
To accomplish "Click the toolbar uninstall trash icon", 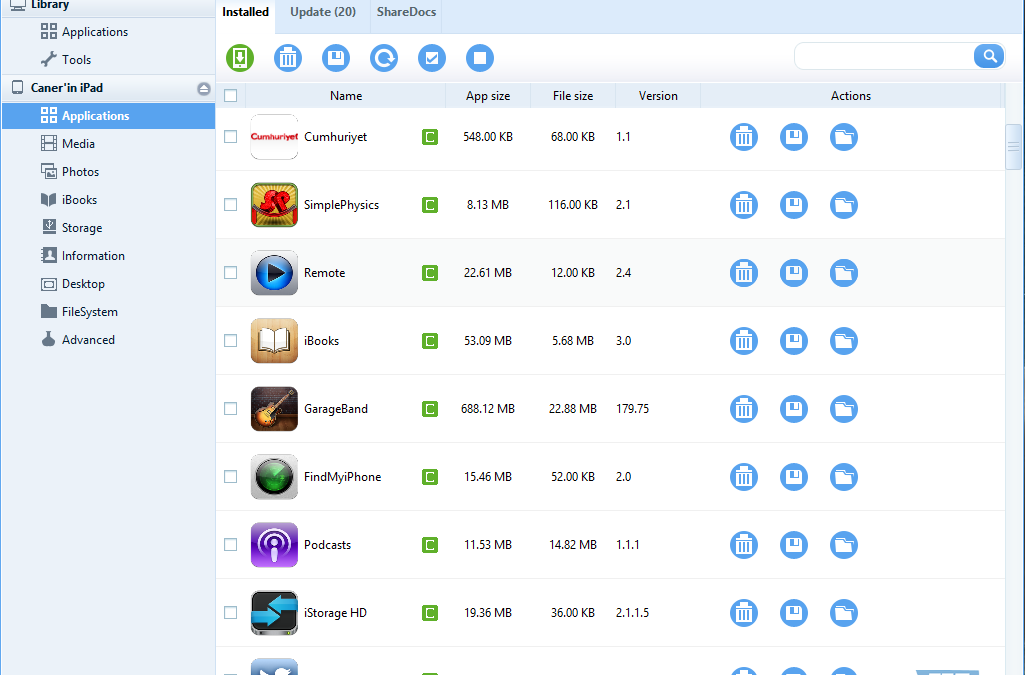I will coord(288,58).
